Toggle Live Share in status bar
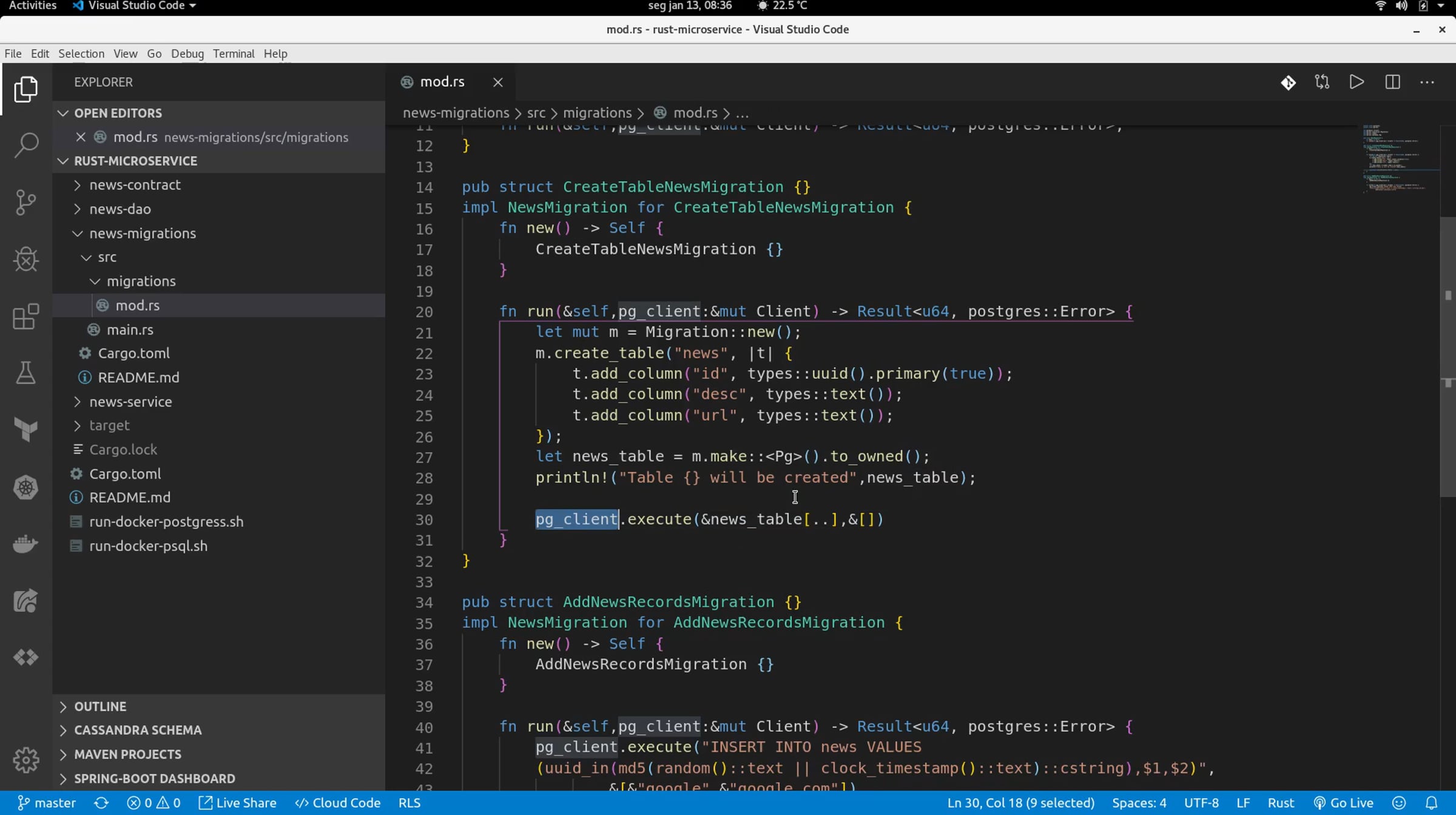The height and width of the screenshot is (815, 1456). tap(238, 803)
